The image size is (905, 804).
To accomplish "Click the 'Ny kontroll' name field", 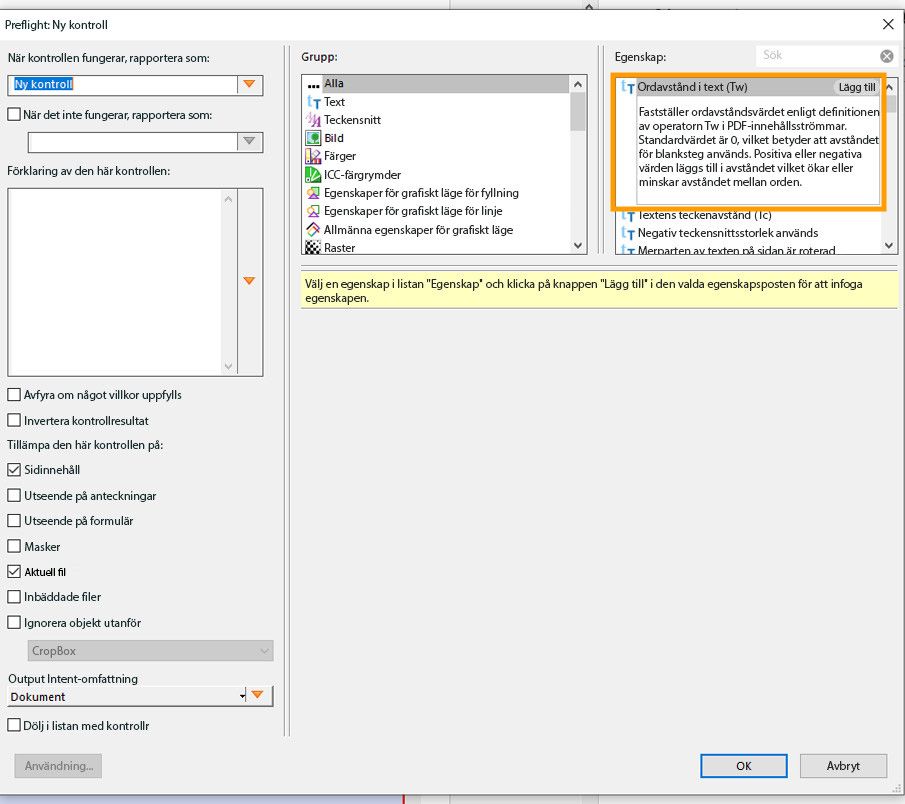I will 123,84.
